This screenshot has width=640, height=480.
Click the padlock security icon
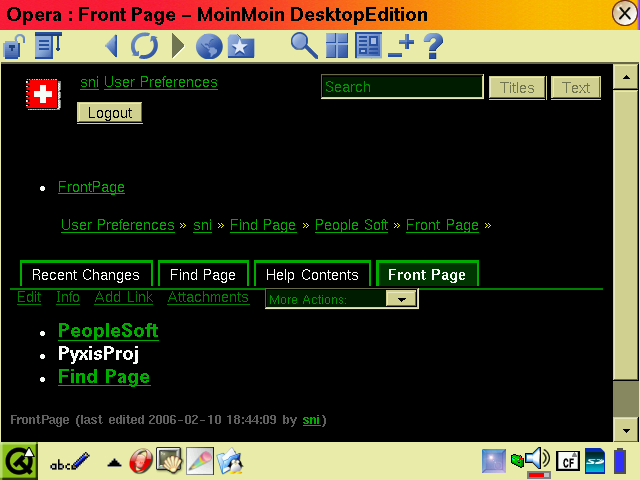[15, 46]
